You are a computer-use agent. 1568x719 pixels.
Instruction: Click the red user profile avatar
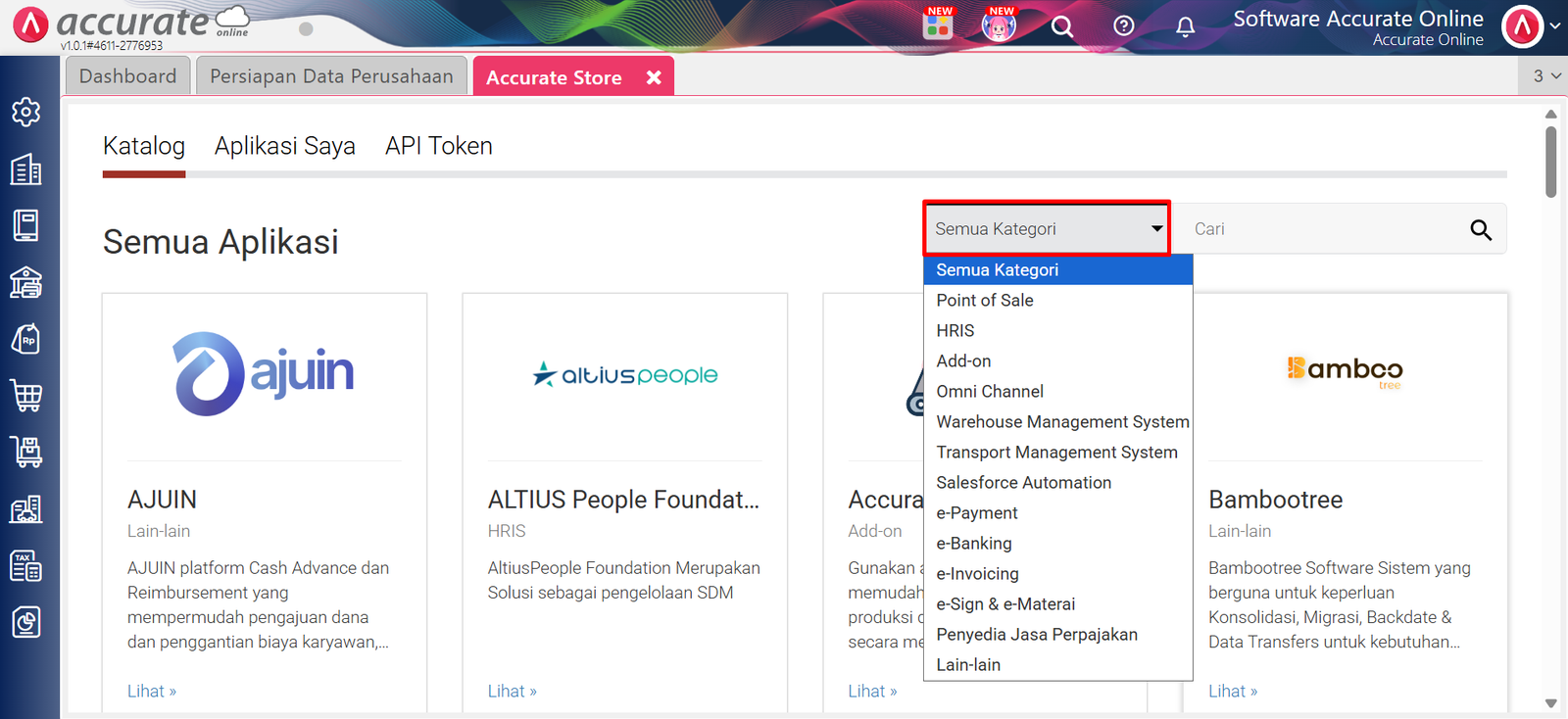pyautogui.click(x=1523, y=26)
